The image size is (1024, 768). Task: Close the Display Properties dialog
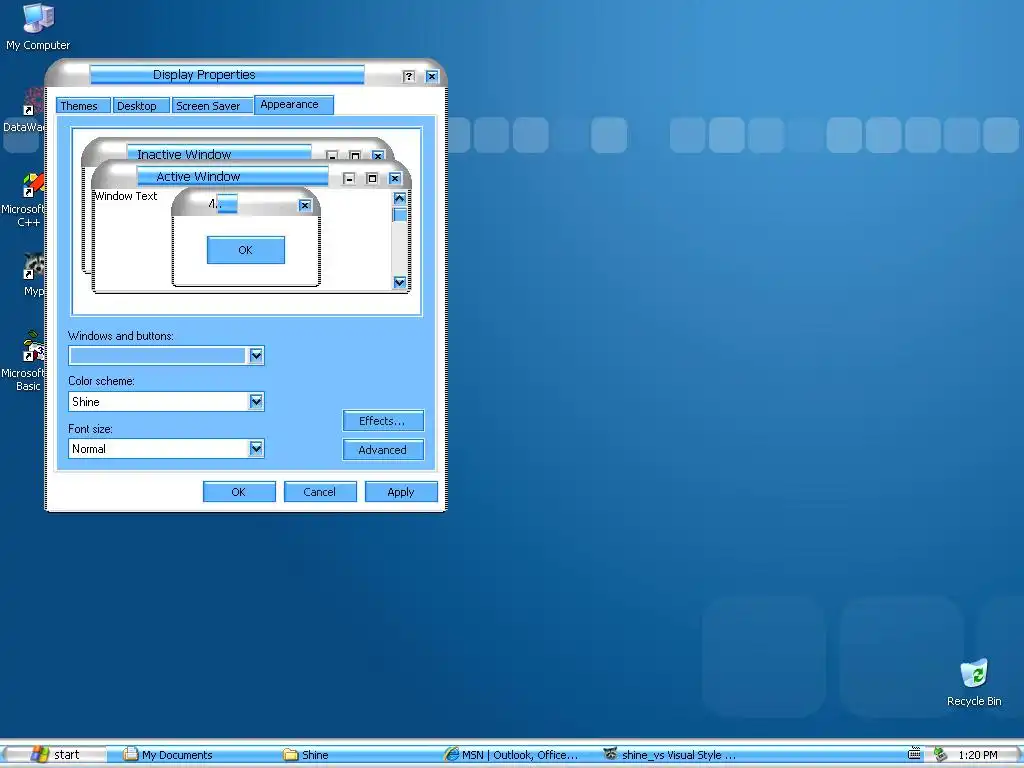tap(432, 76)
